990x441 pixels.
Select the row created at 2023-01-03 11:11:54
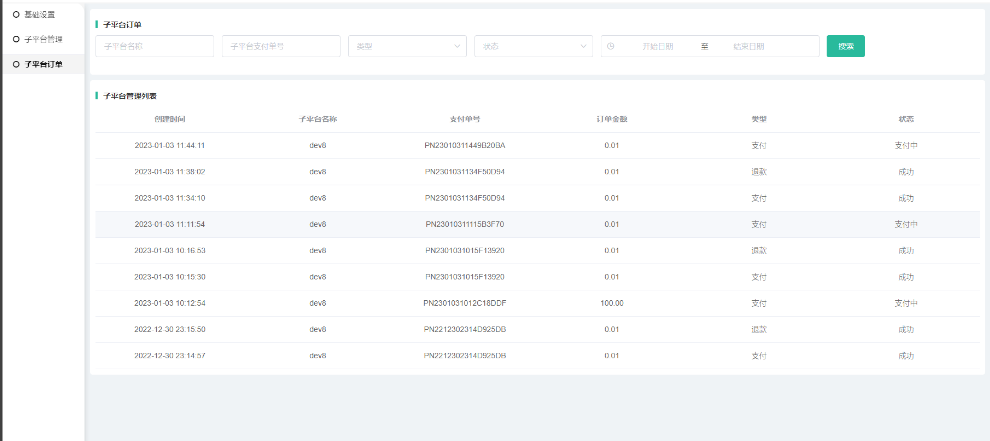click(169, 224)
